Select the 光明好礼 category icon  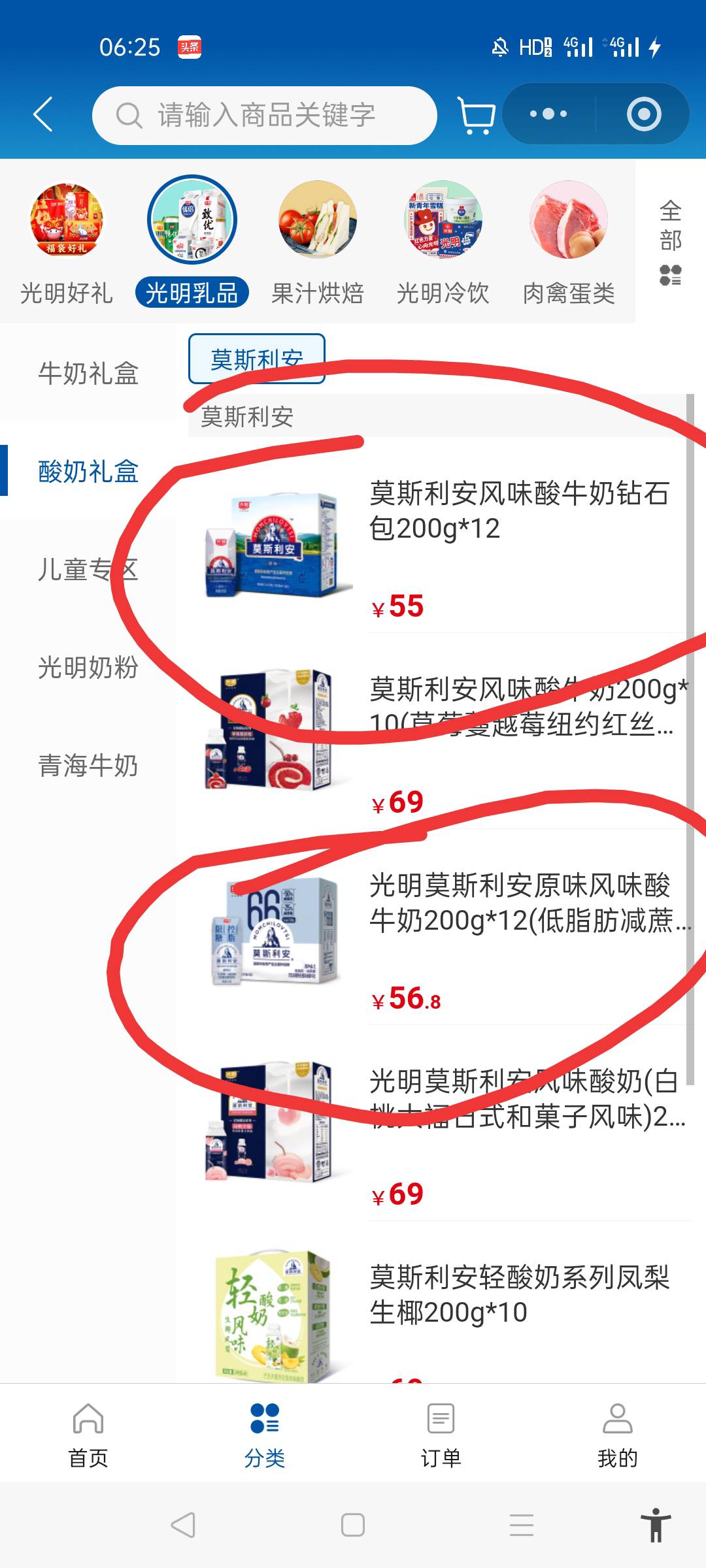click(66, 220)
